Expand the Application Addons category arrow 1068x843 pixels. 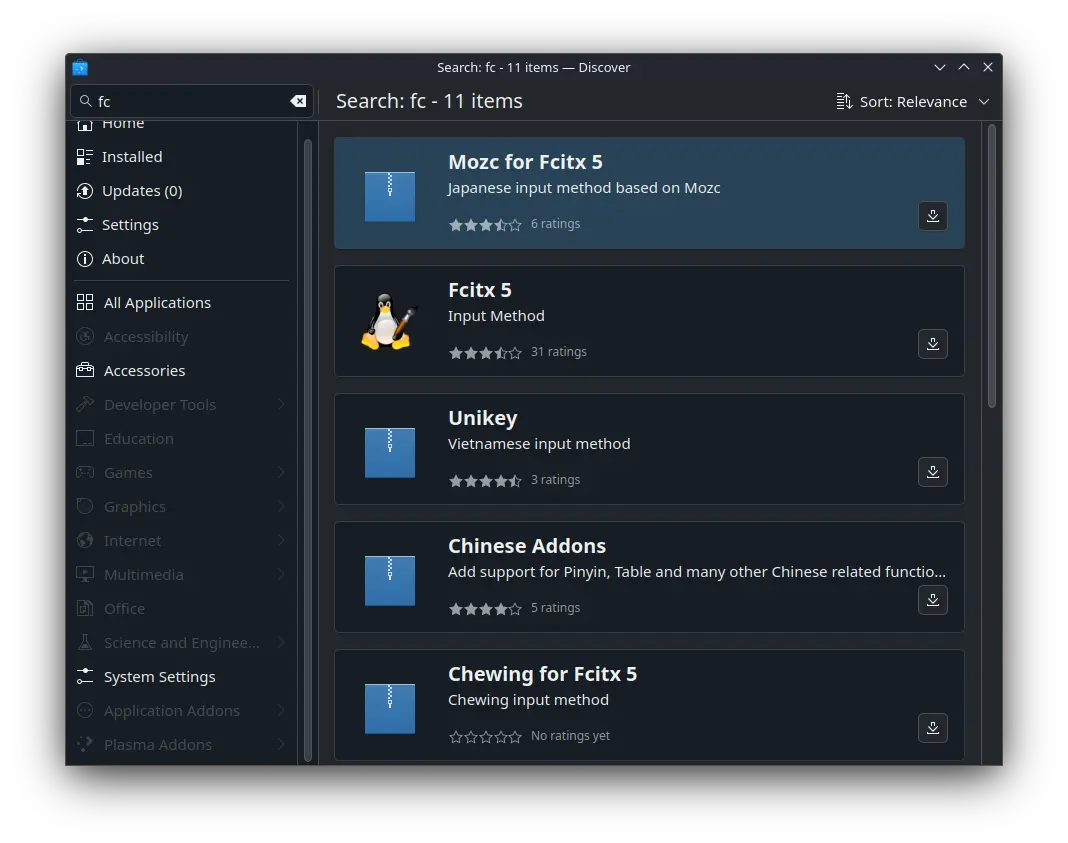click(x=281, y=711)
